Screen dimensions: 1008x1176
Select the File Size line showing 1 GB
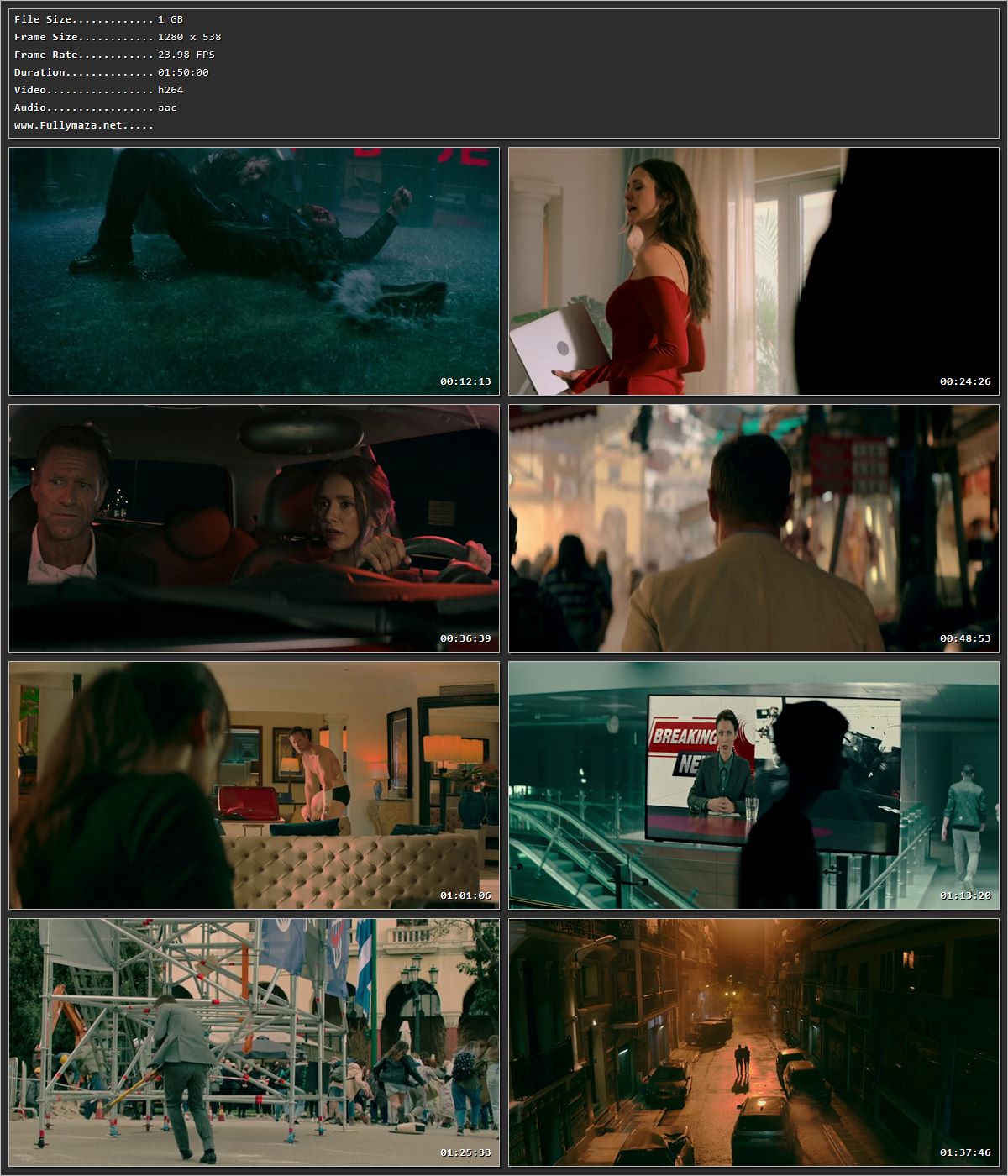(x=98, y=19)
